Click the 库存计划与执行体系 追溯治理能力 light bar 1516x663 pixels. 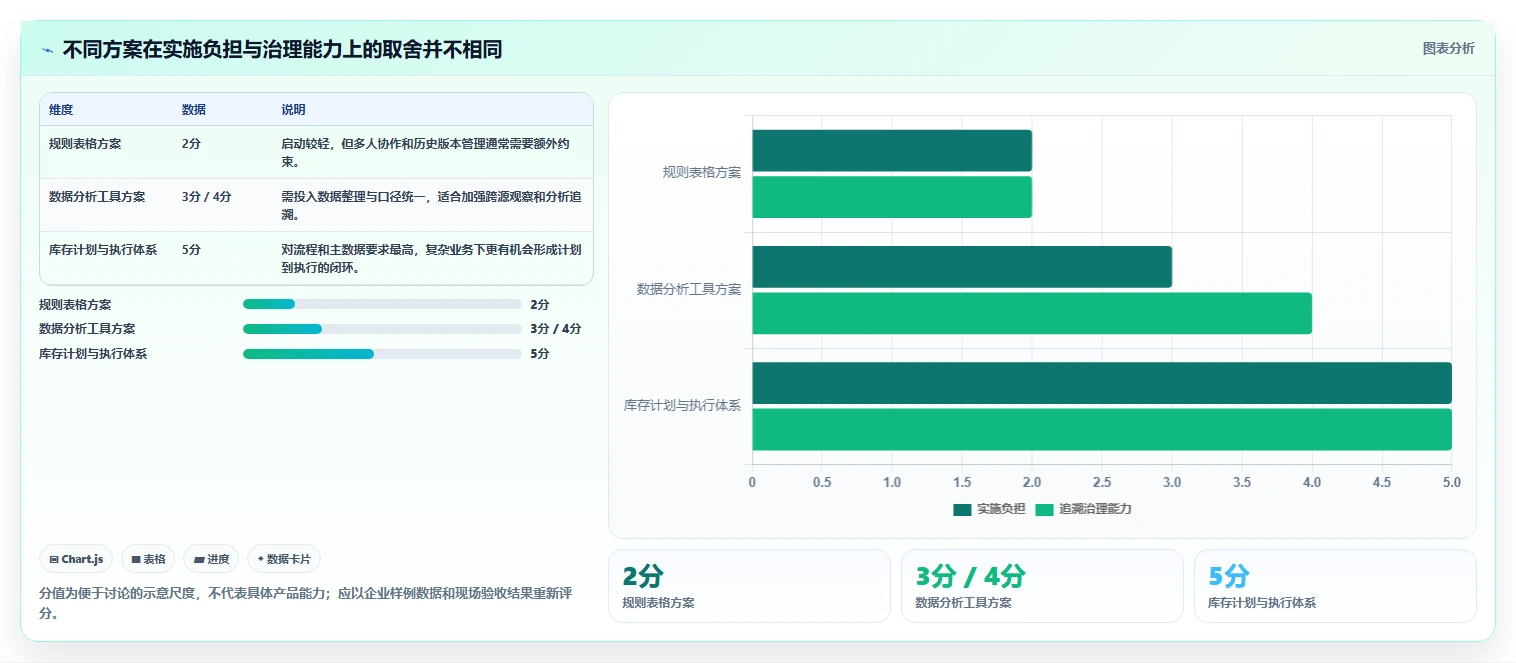click(1102, 429)
